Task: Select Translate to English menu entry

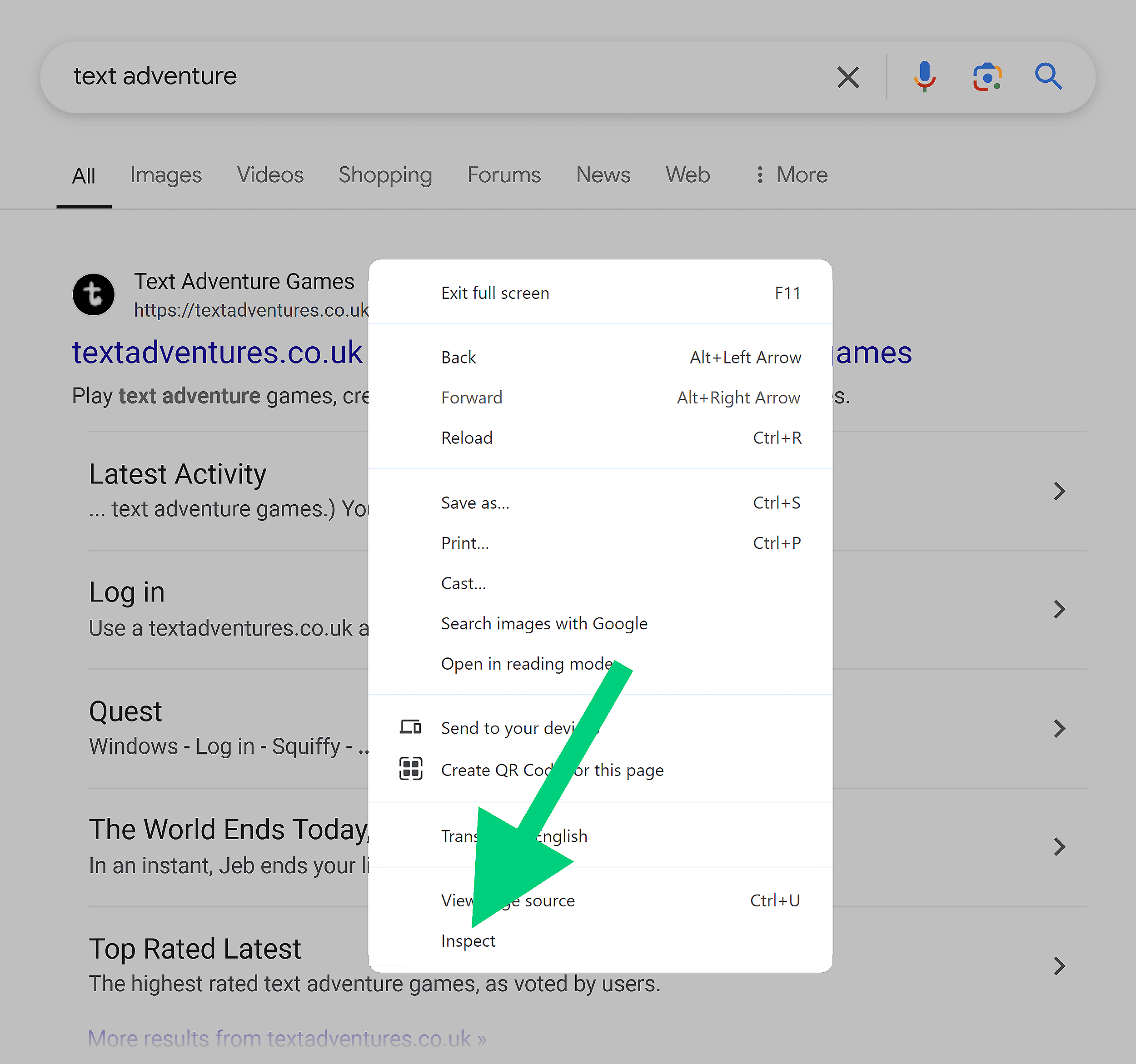Action: pos(601,836)
